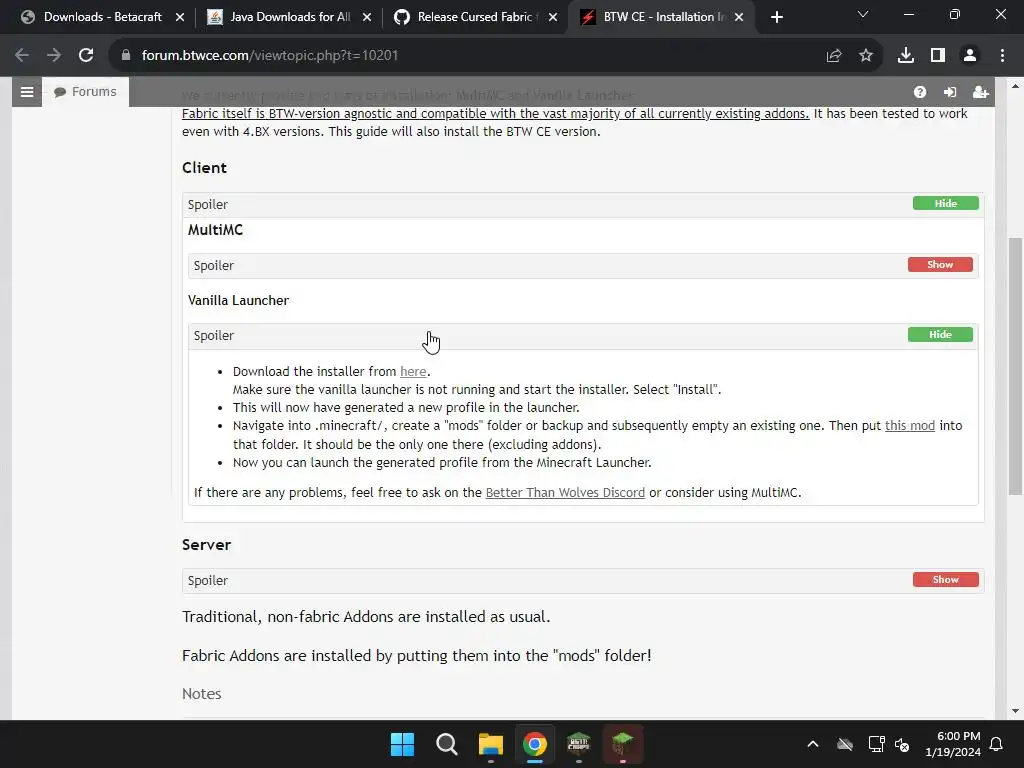This screenshot has height=768, width=1024.
Task: Open the clock showing 6:00 PM
Action: click(x=953, y=744)
